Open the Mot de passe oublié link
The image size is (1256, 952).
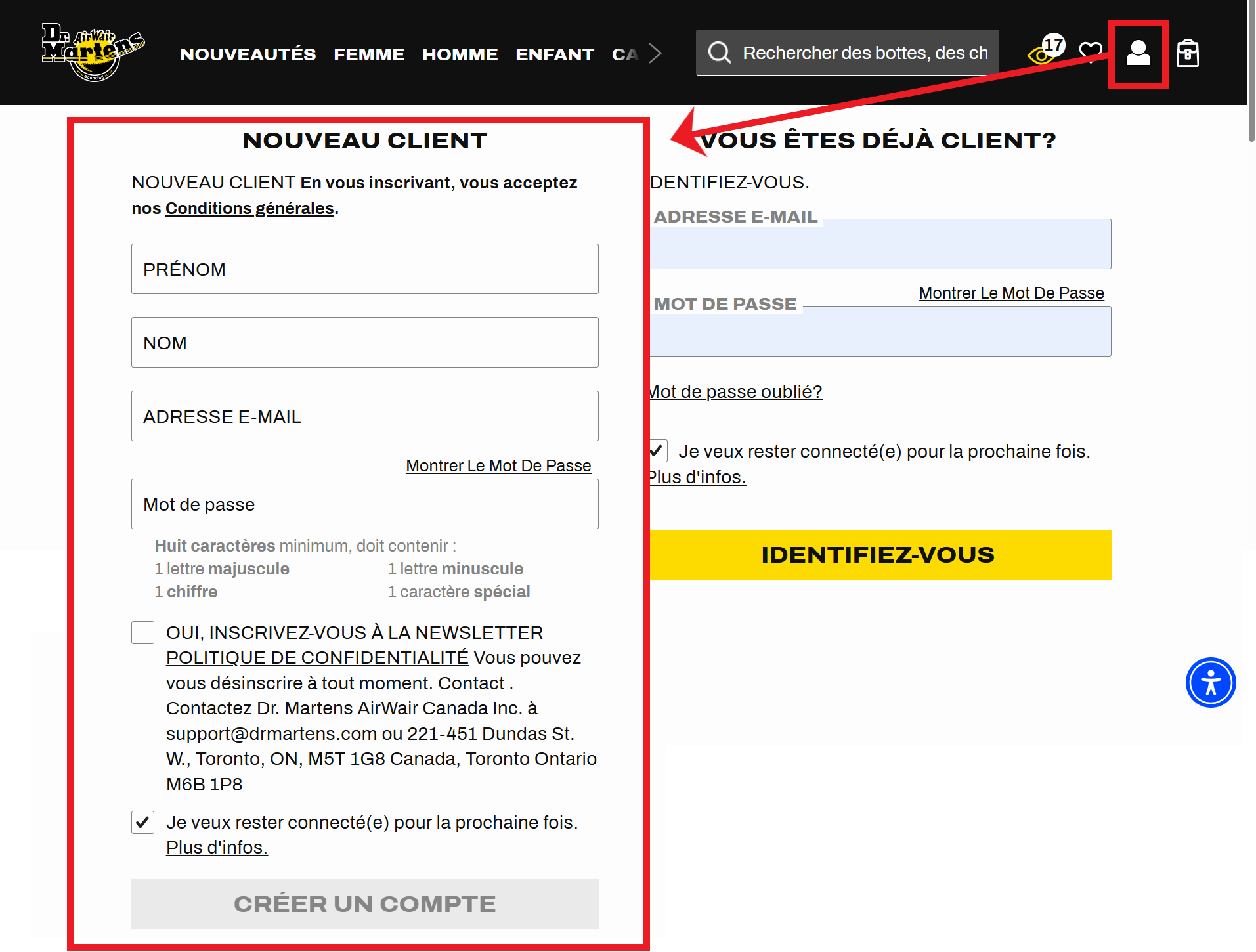pyautogui.click(x=733, y=392)
